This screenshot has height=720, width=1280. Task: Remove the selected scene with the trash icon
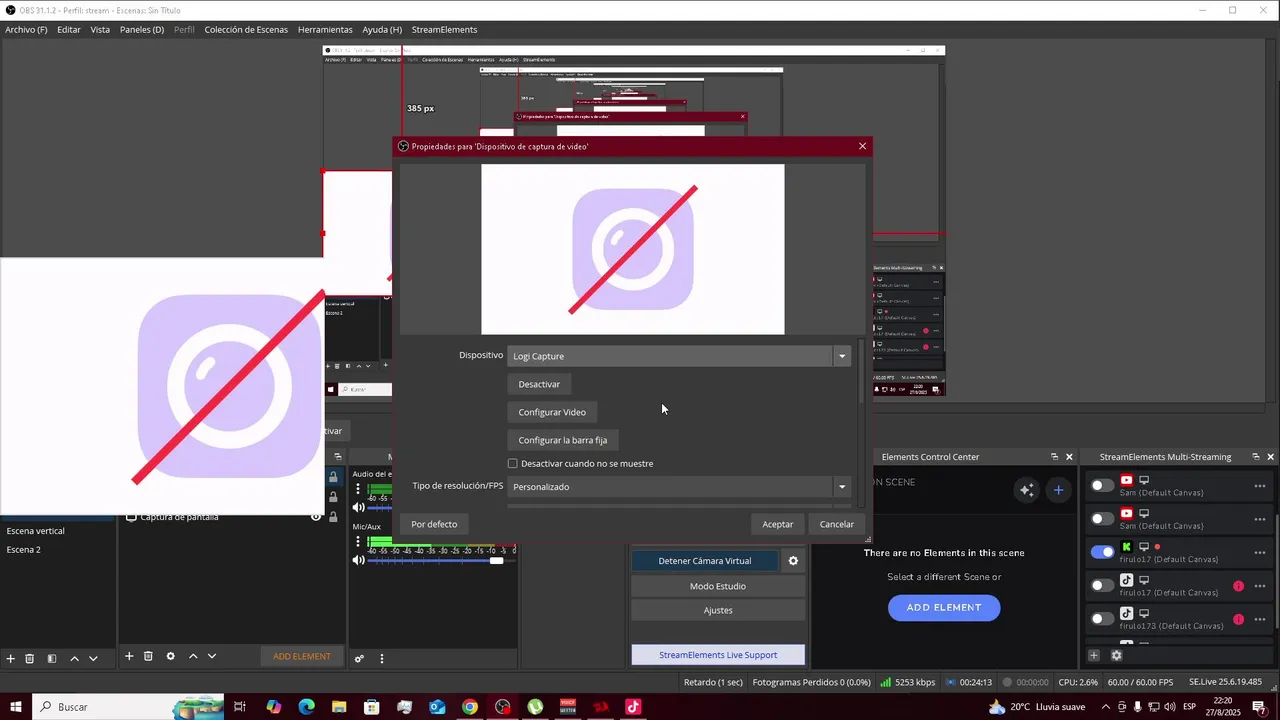point(30,658)
